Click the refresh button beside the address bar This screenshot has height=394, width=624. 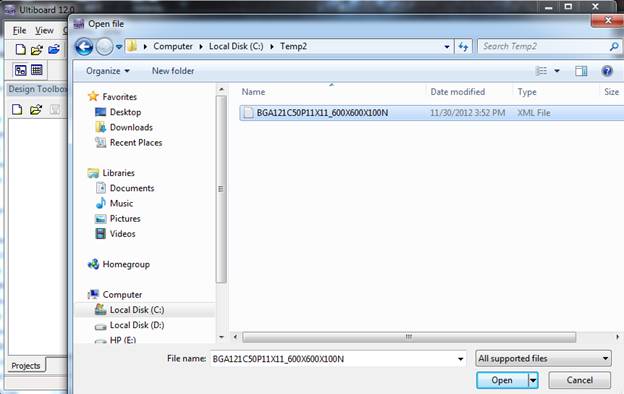point(463,47)
